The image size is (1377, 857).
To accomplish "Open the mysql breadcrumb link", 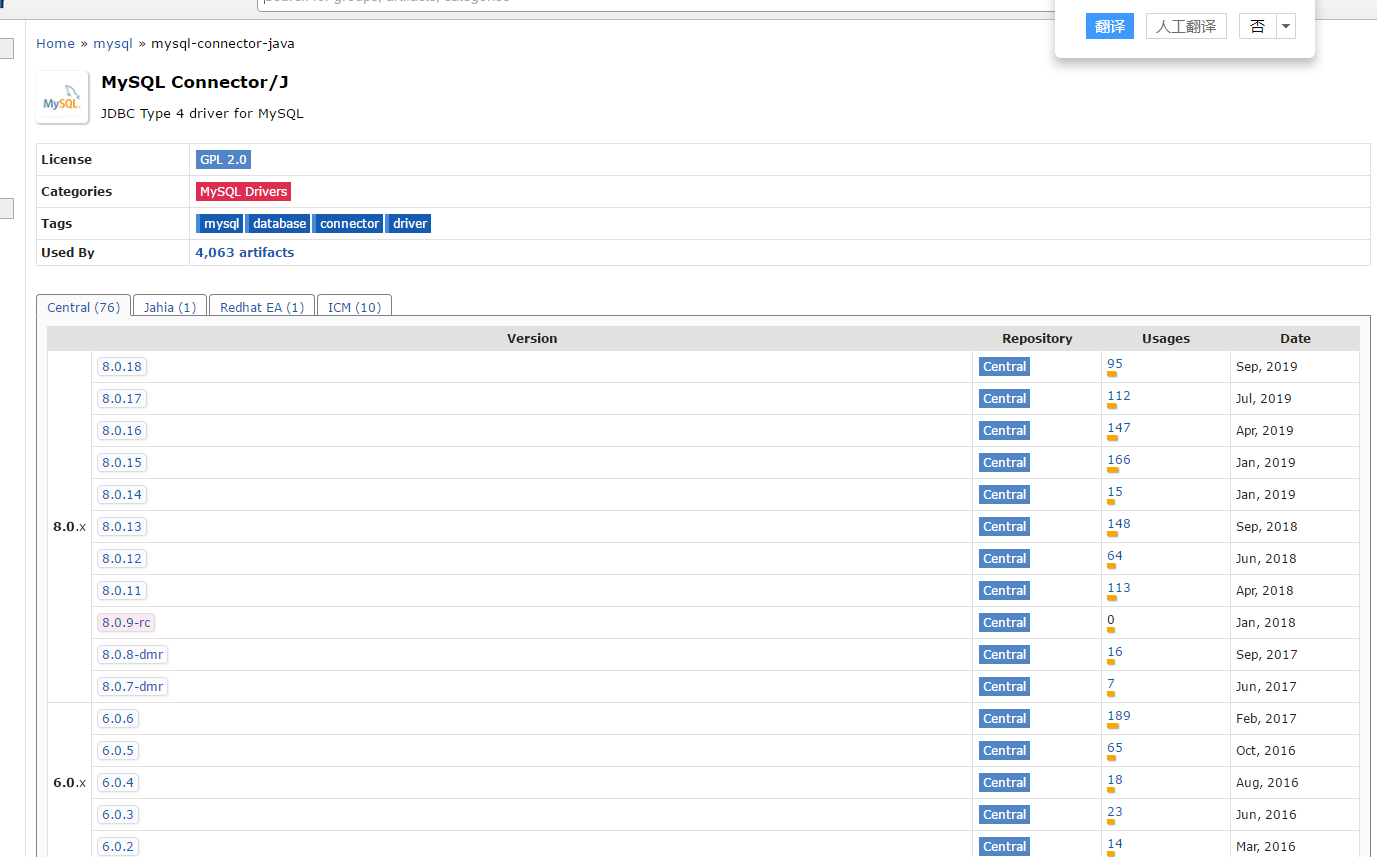I will [x=113, y=43].
